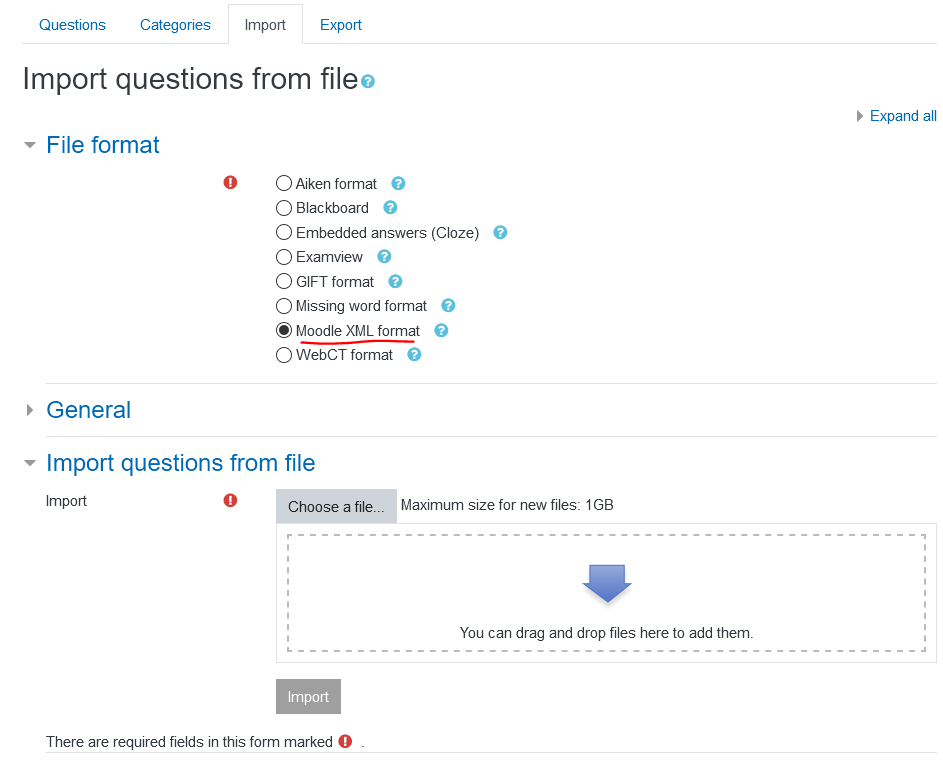Viewport: 943px width, 763px height.
Task: Click the drag and drop file area
Action: coord(606,593)
